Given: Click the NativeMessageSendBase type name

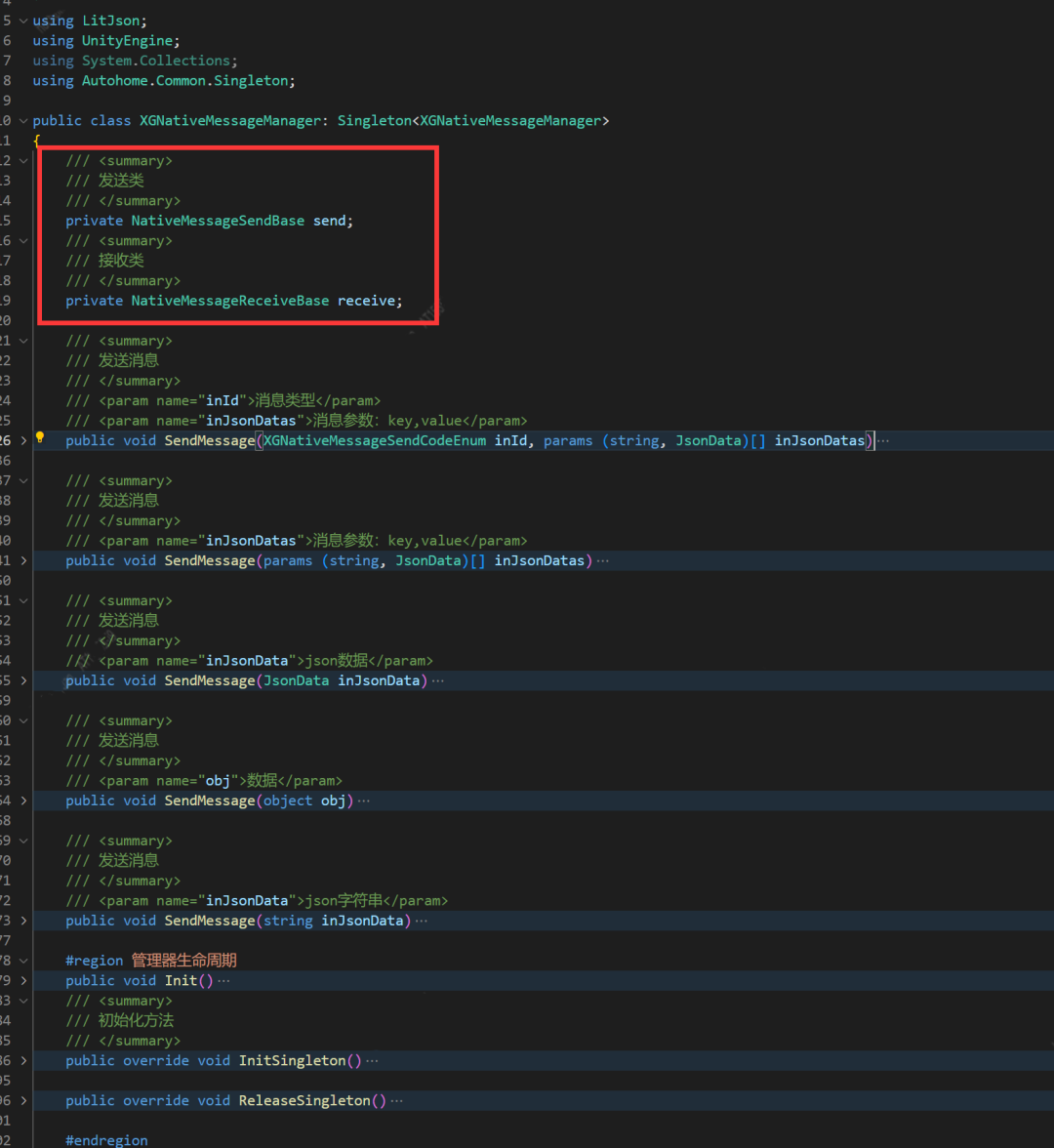Looking at the screenshot, I should click(x=218, y=221).
